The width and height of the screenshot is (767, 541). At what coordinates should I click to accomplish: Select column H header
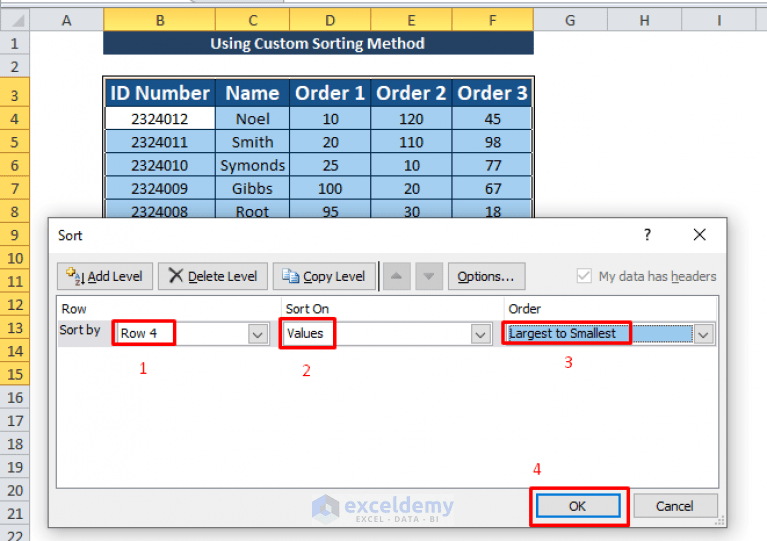(644, 20)
